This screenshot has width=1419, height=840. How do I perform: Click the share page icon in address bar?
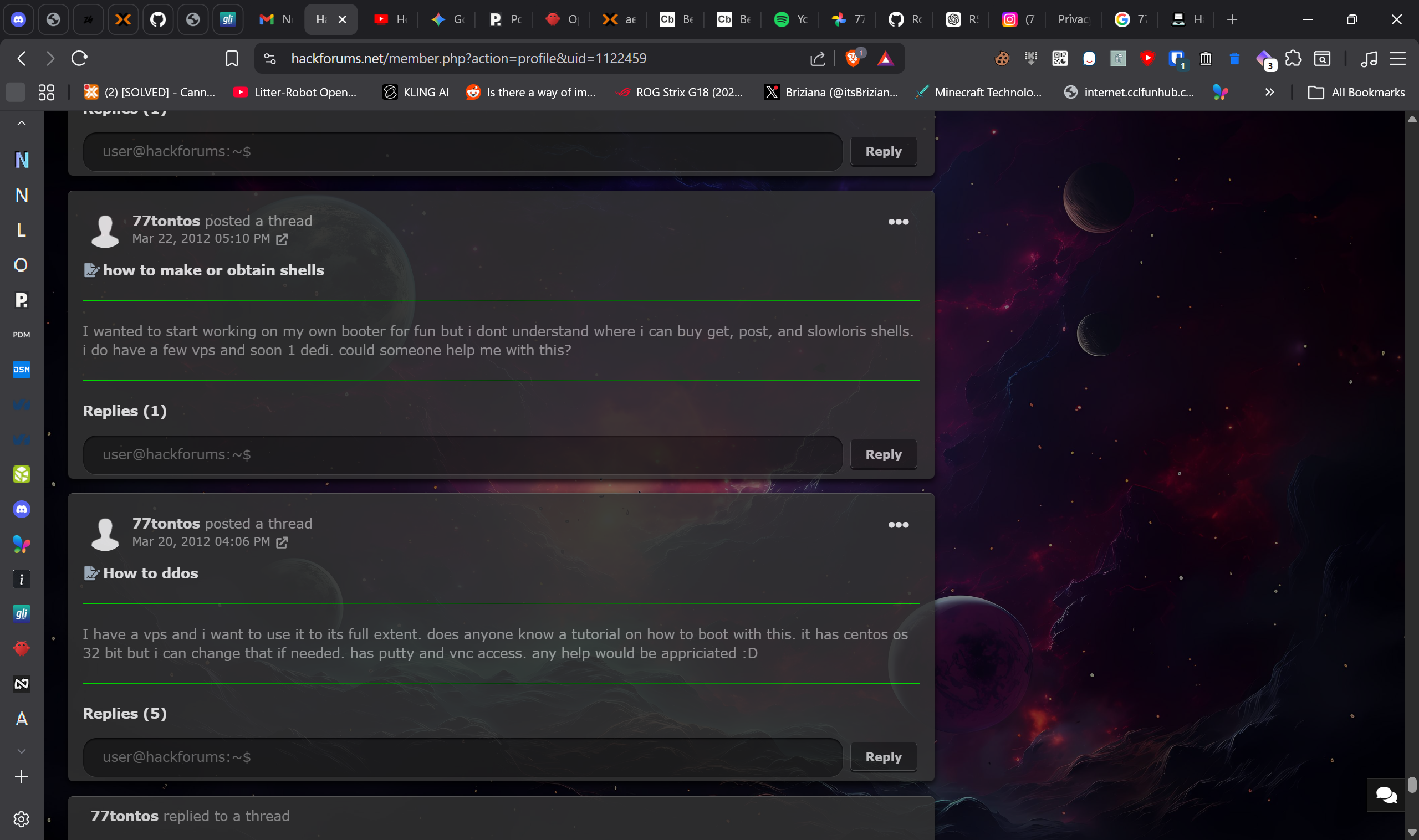[x=817, y=58]
